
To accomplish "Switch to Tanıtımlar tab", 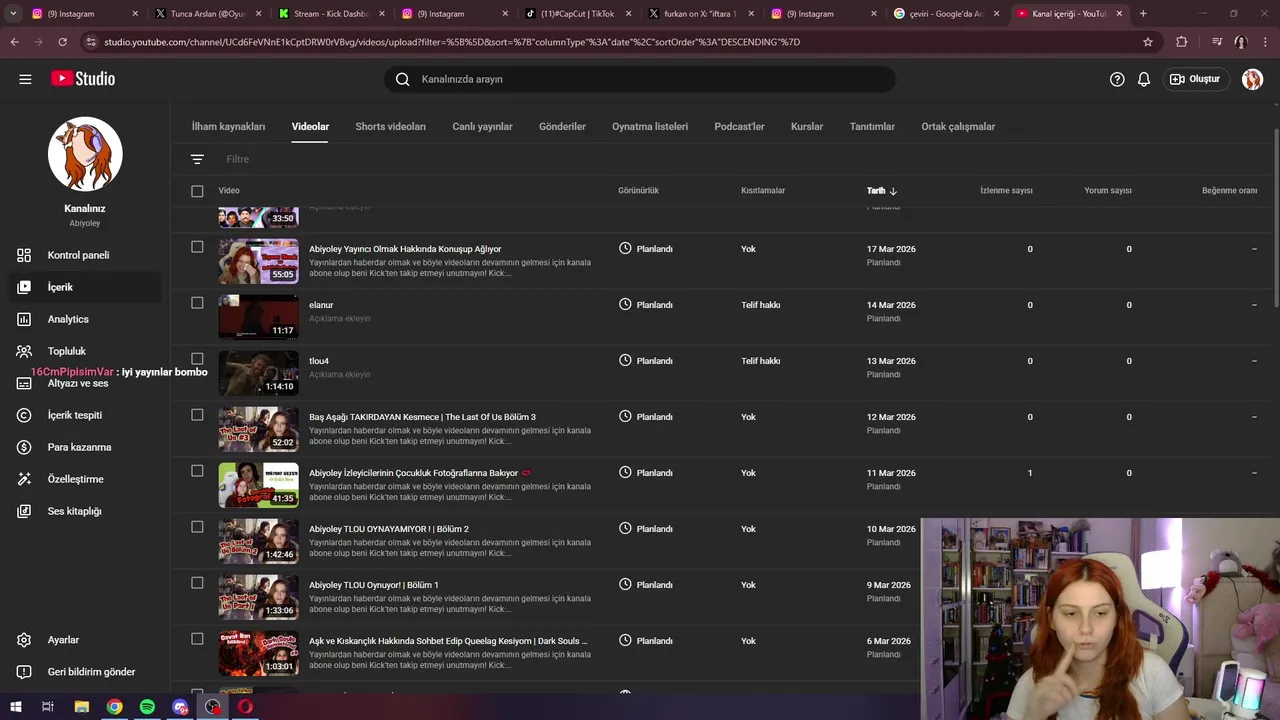I will click(872, 127).
